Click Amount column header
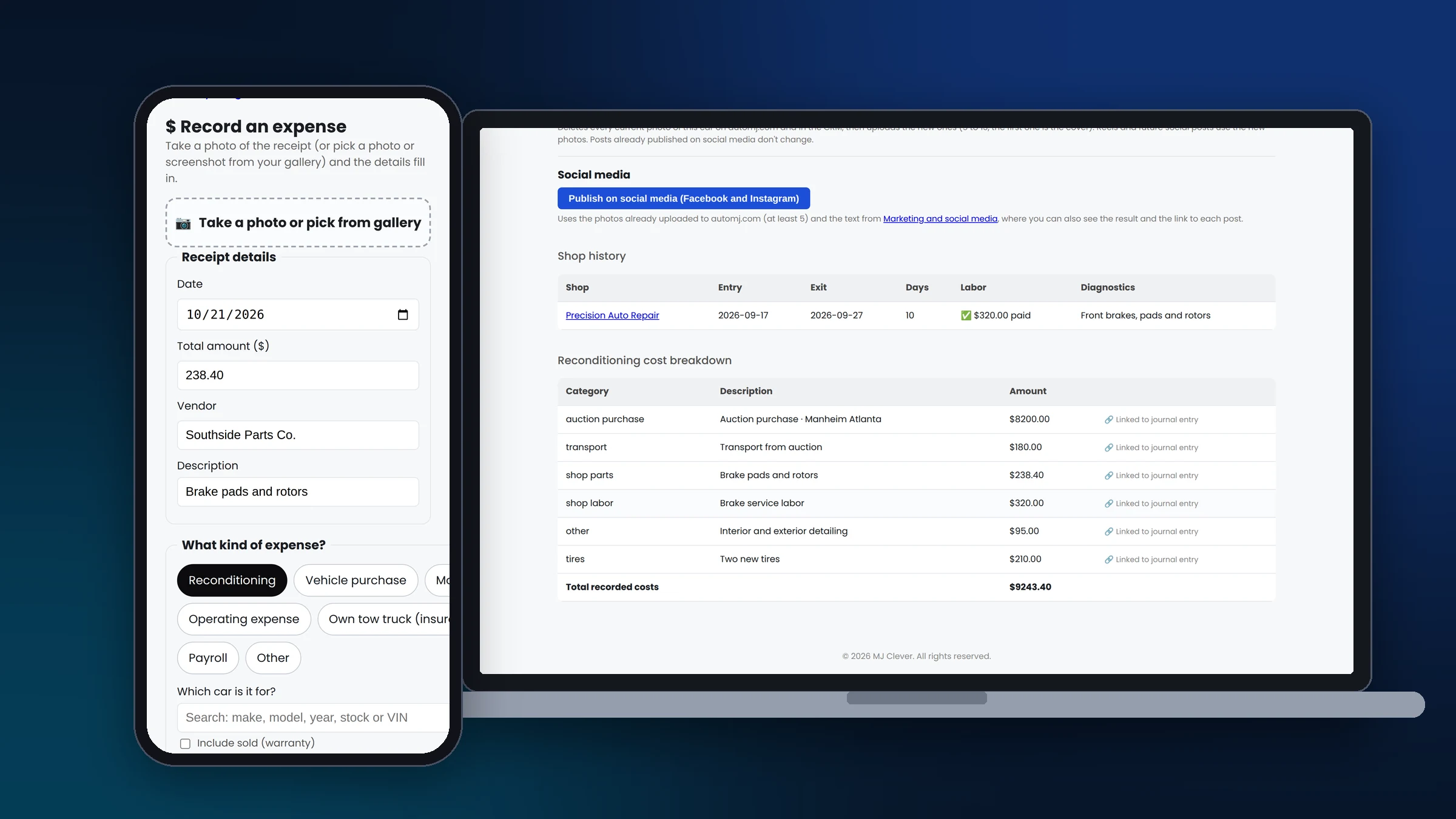Image resolution: width=1456 pixels, height=819 pixels. [x=1028, y=391]
